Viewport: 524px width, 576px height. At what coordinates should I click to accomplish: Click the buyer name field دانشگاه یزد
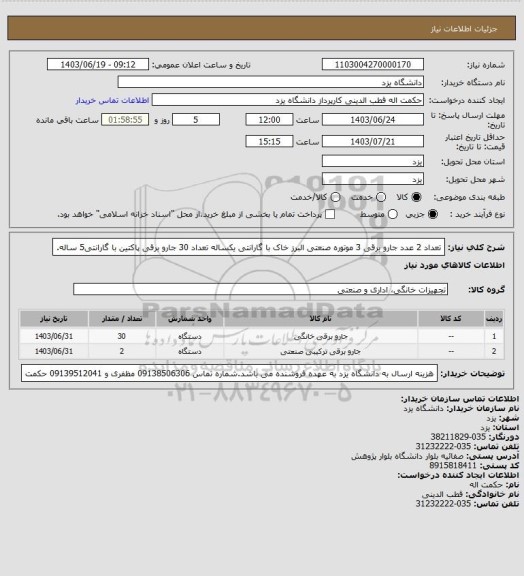click(x=270, y=82)
